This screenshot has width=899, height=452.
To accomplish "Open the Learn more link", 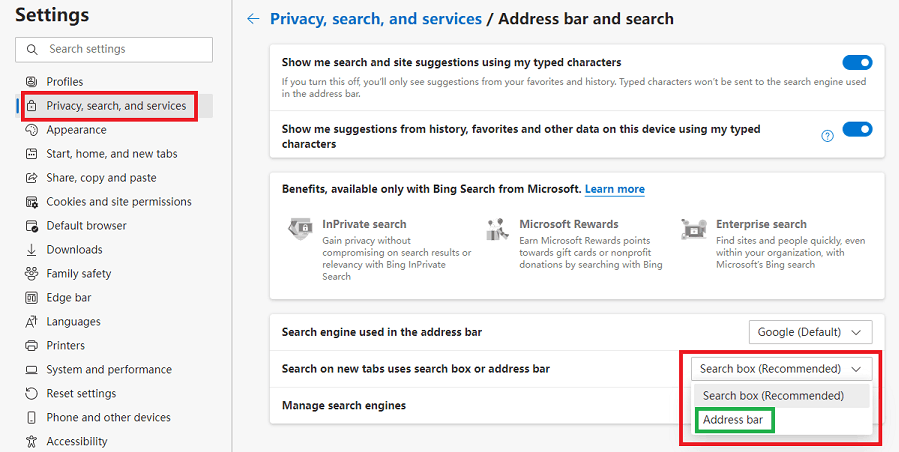I will pos(614,189).
